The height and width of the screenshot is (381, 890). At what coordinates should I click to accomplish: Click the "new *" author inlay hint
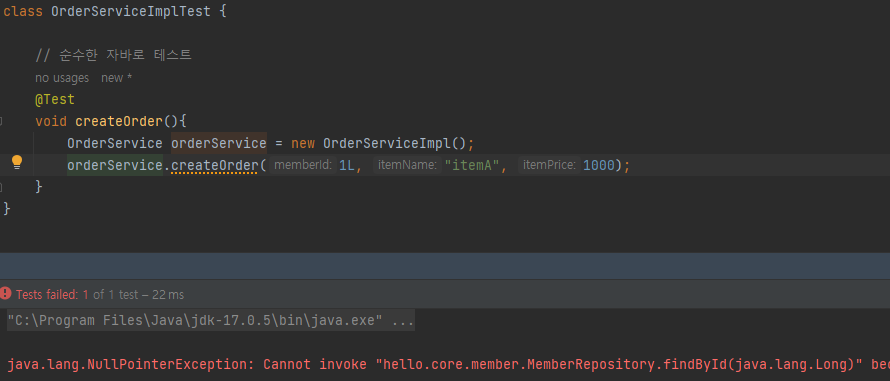pyautogui.click(x=116, y=78)
